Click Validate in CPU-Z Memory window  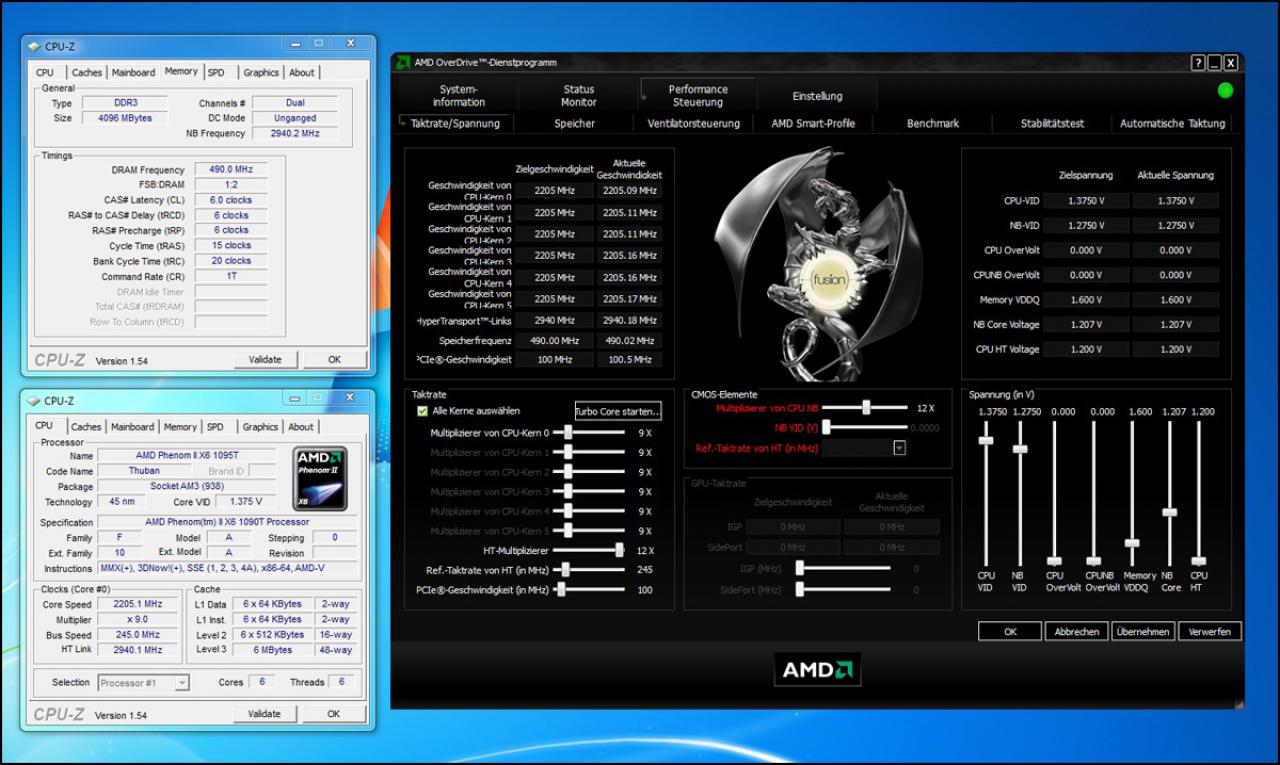[265, 360]
